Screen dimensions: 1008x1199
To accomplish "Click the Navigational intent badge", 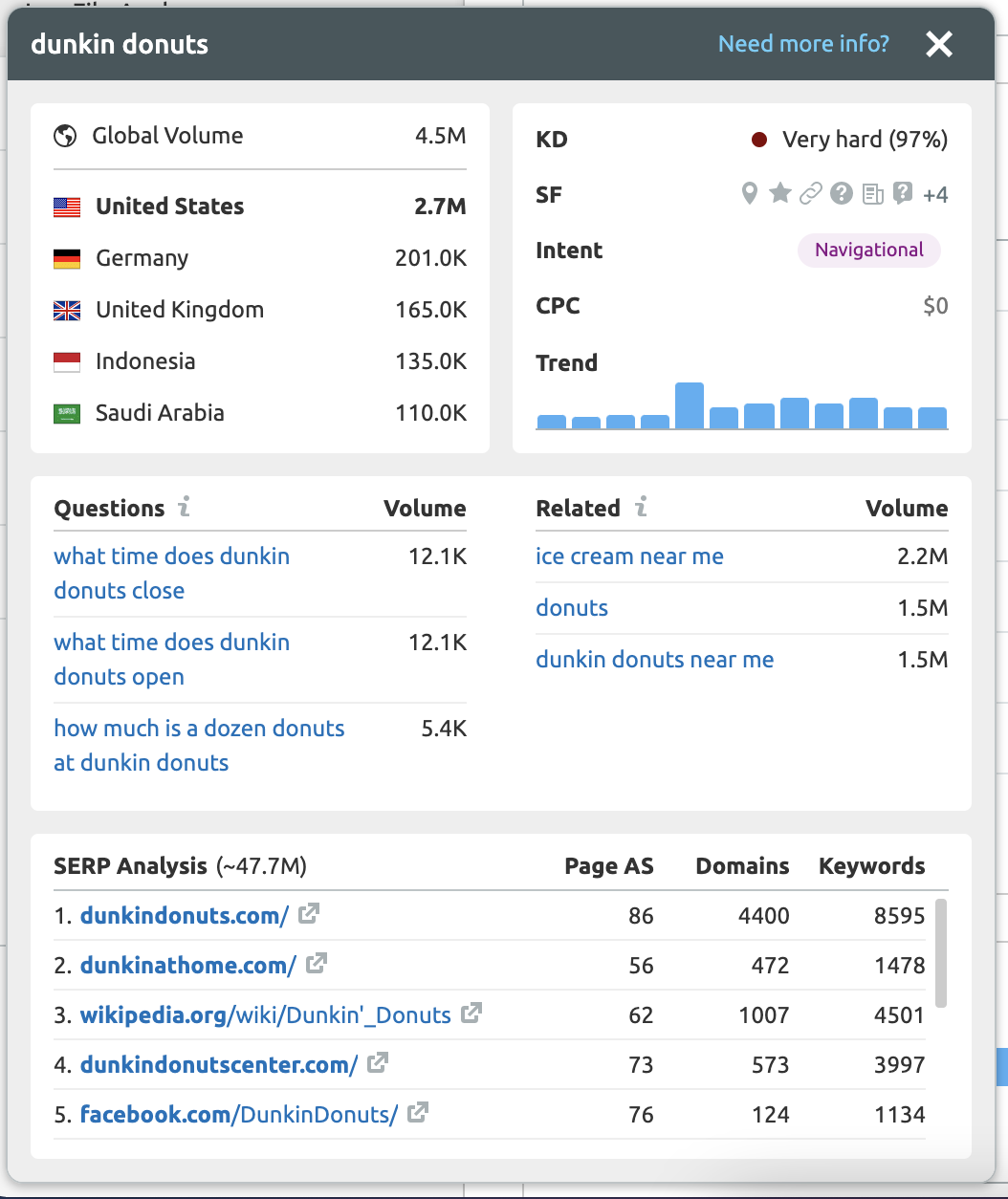I will pyautogui.click(x=869, y=251).
